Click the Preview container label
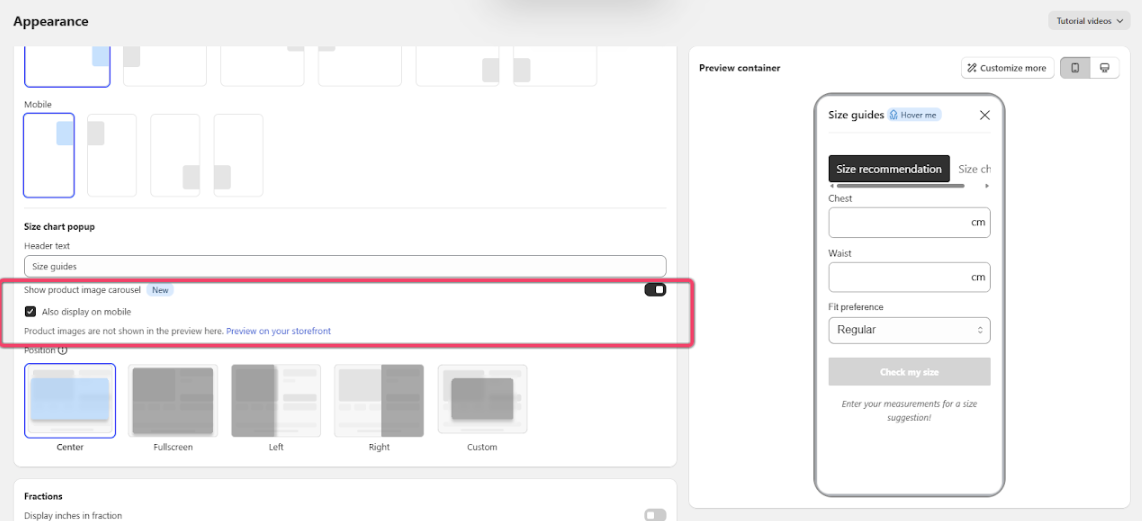The width and height of the screenshot is (1142, 521). tap(739, 68)
